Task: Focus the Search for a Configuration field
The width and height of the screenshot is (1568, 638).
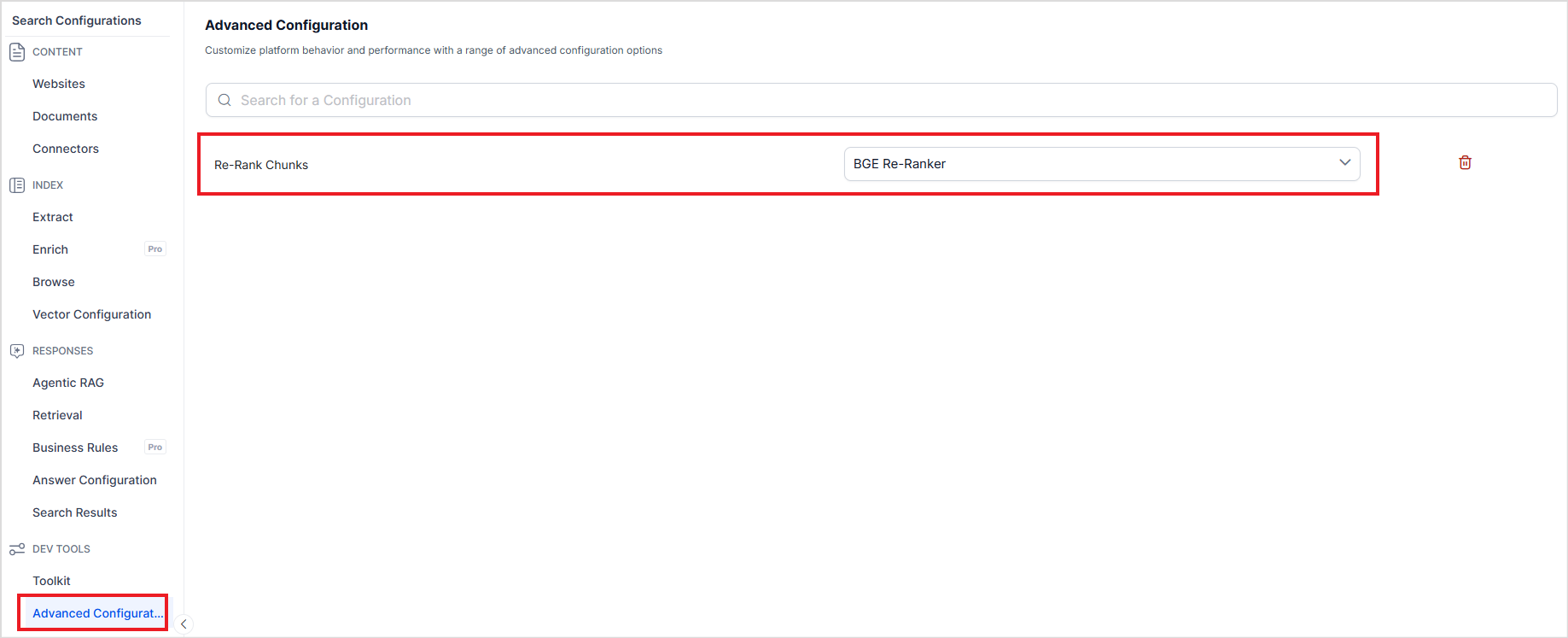Action: tap(881, 100)
